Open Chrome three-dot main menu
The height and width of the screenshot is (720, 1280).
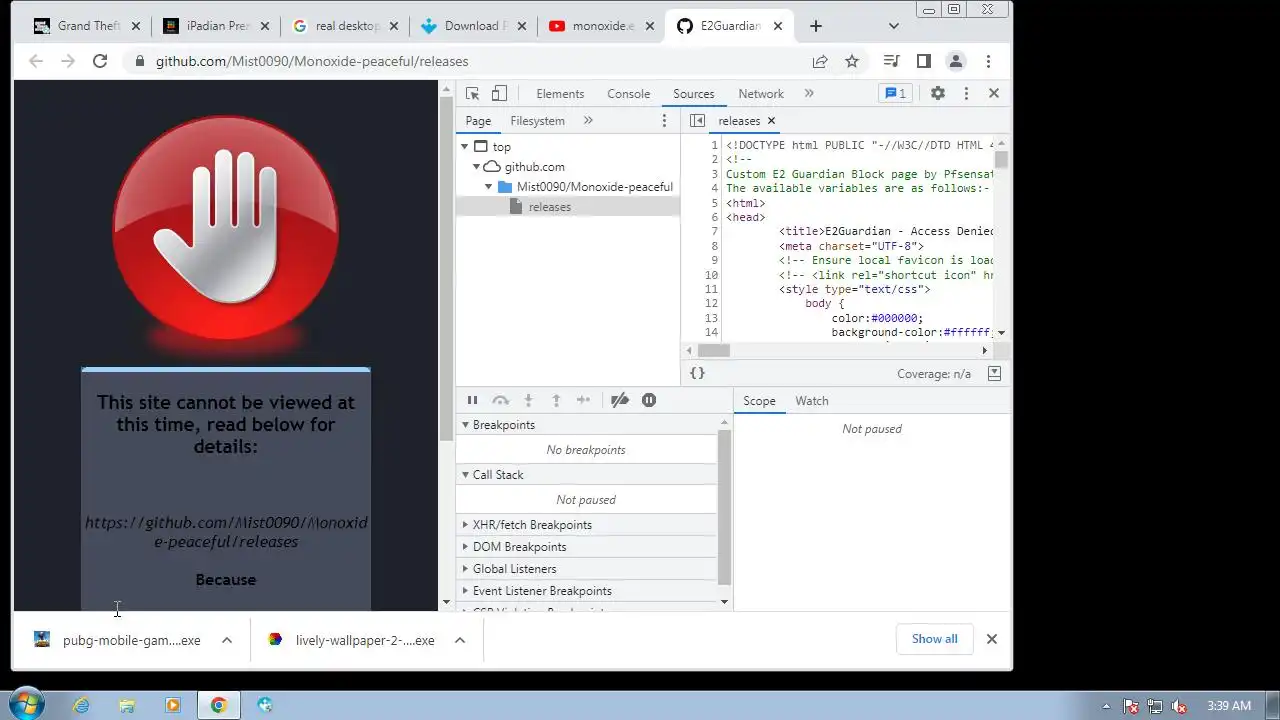[988, 61]
